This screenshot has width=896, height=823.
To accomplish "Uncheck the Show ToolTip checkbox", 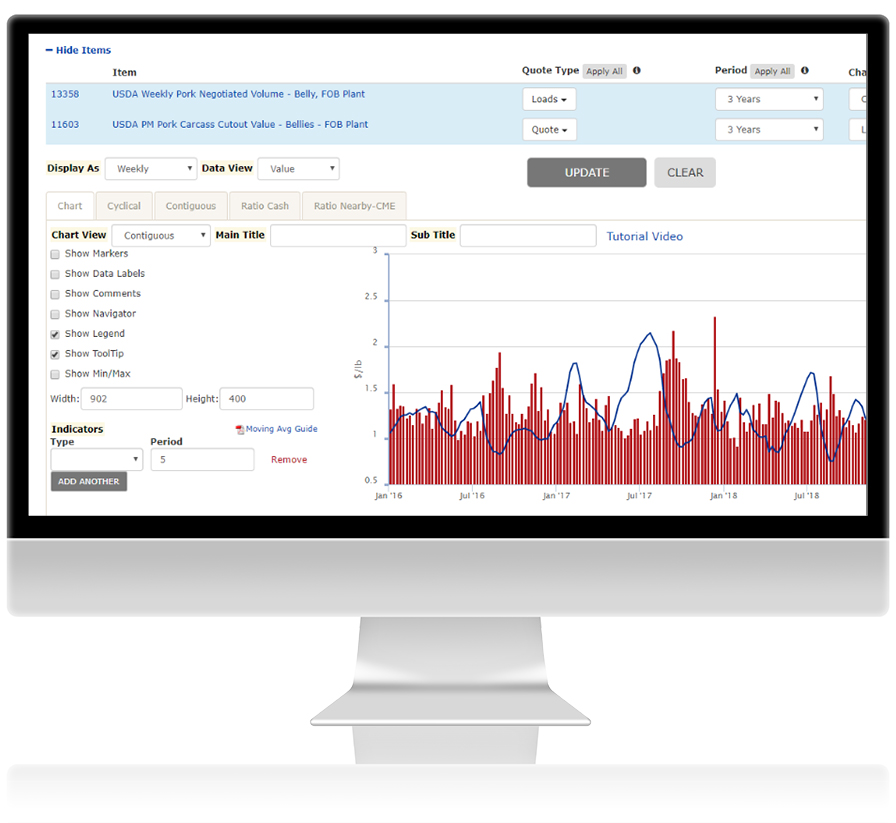I will pos(55,354).
